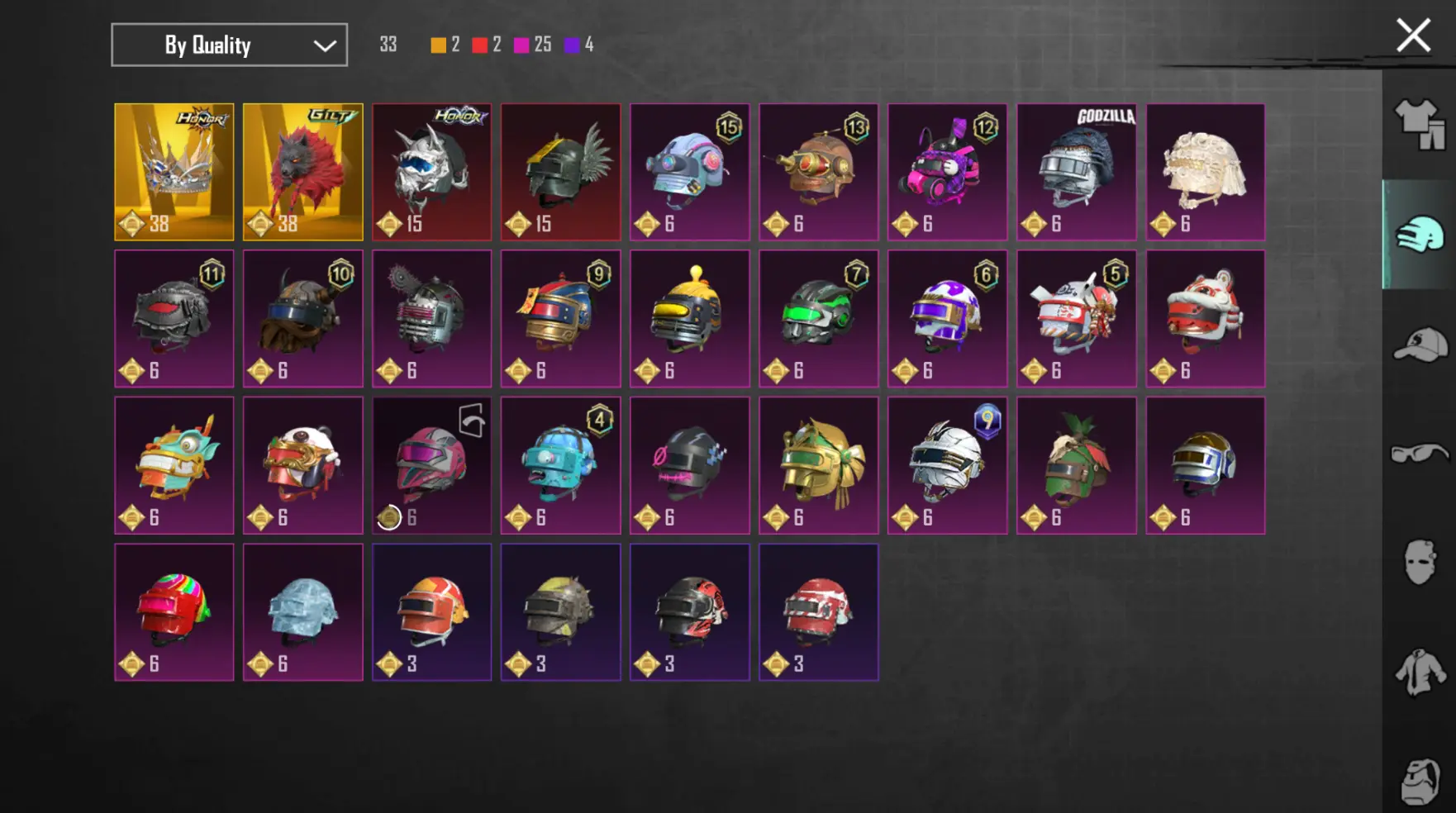Close the inventory screen with X
Screen dimensions: 1456x813
(x=1413, y=36)
